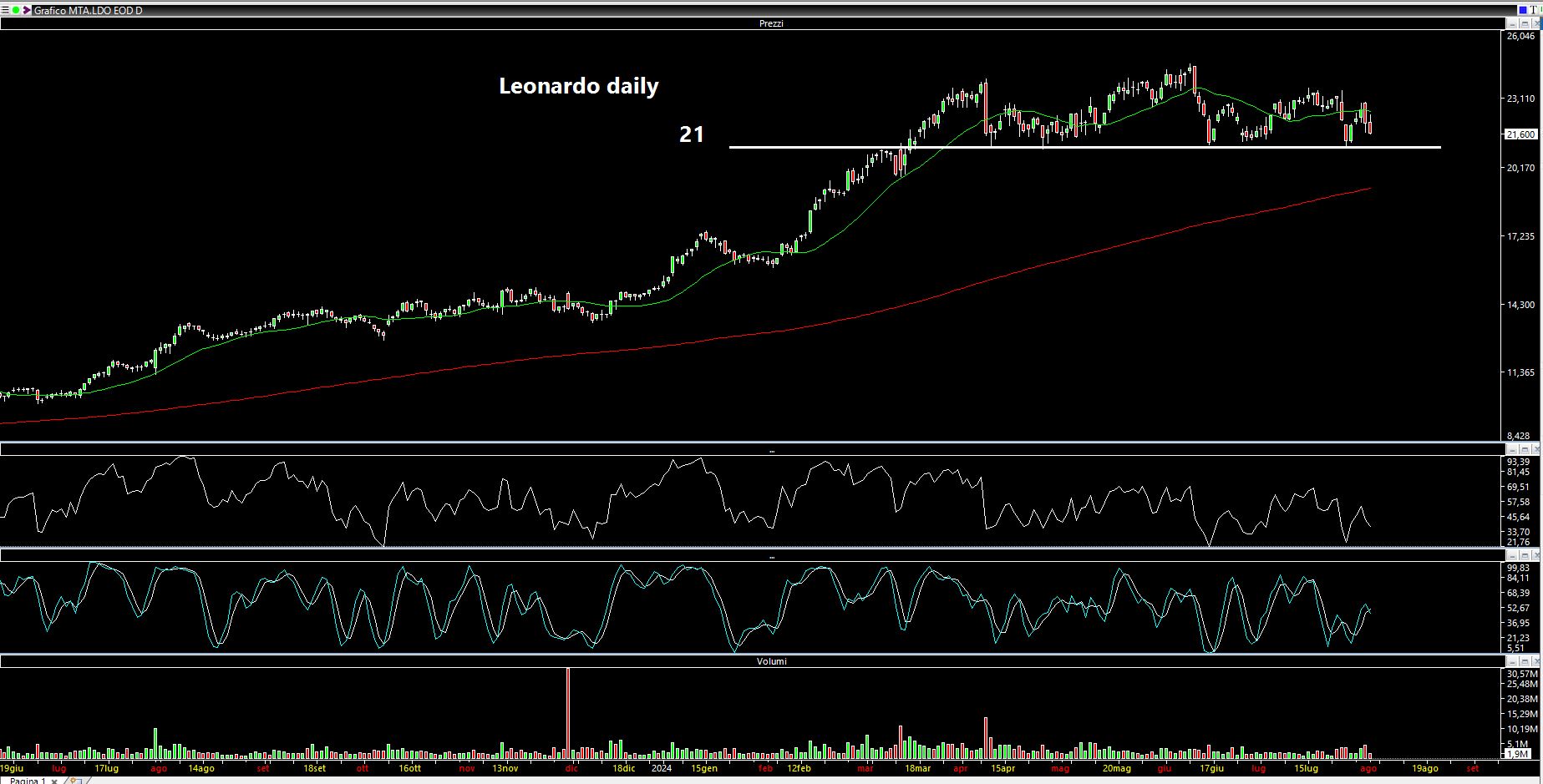This screenshot has width=1543, height=784.
Task: Minimize the upper oscillator panel below prices
Action: 1511,449
